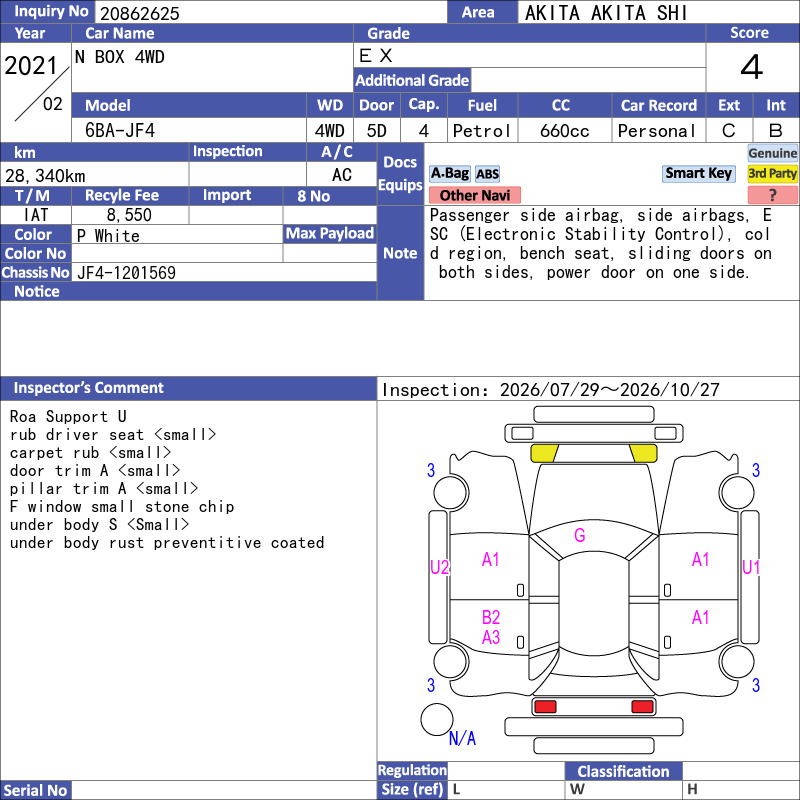
Task: Click the Inspector's Comment header
Action: [x=189, y=388]
